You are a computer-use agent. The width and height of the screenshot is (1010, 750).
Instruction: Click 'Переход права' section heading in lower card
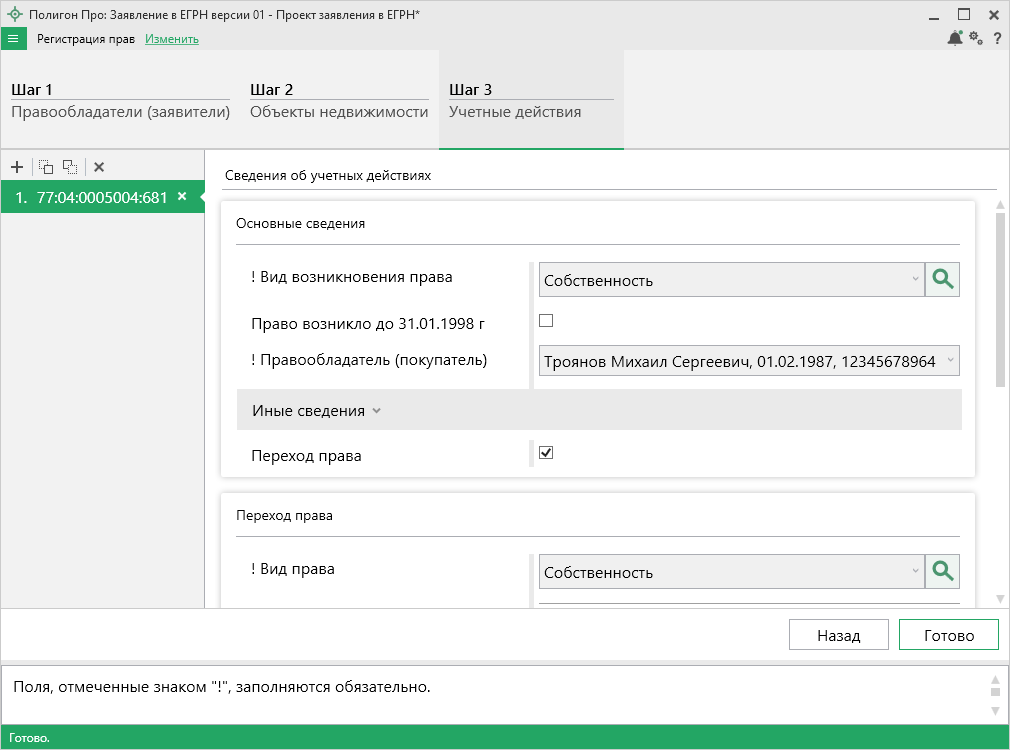click(284, 515)
